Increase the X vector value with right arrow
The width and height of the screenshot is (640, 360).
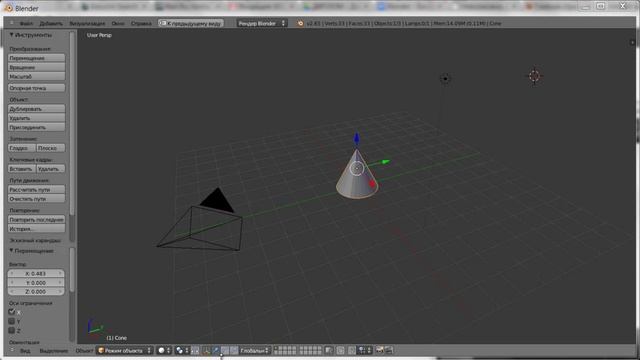tap(60, 273)
